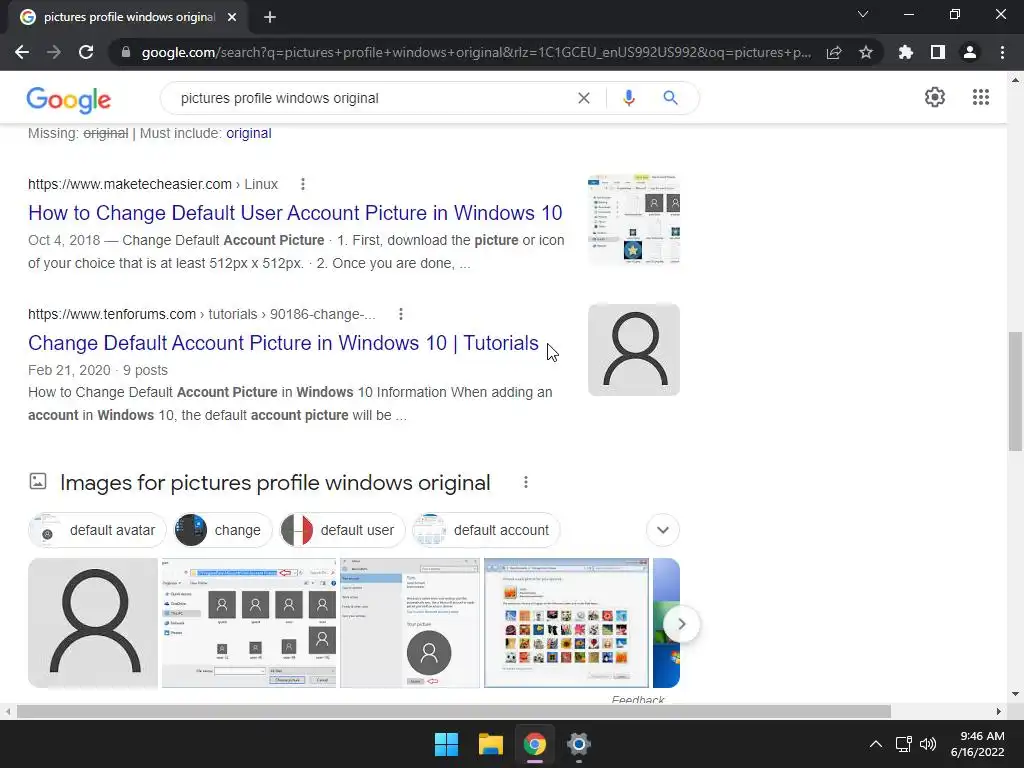This screenshot has height=768, width=1024.
Task: Open options for Images section
Action: [x=526, y=483]
